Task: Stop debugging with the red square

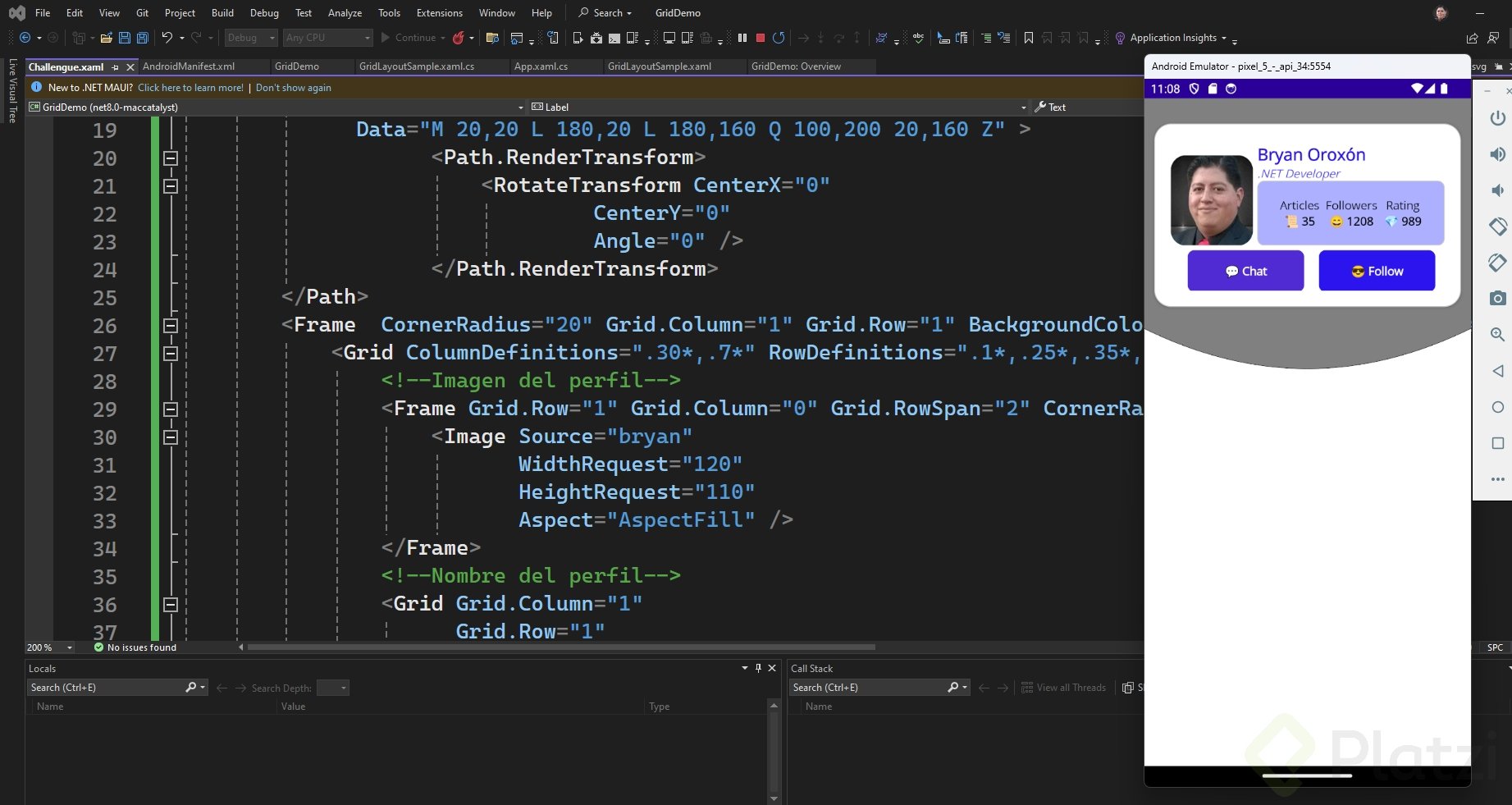Action: coord(761,38)
